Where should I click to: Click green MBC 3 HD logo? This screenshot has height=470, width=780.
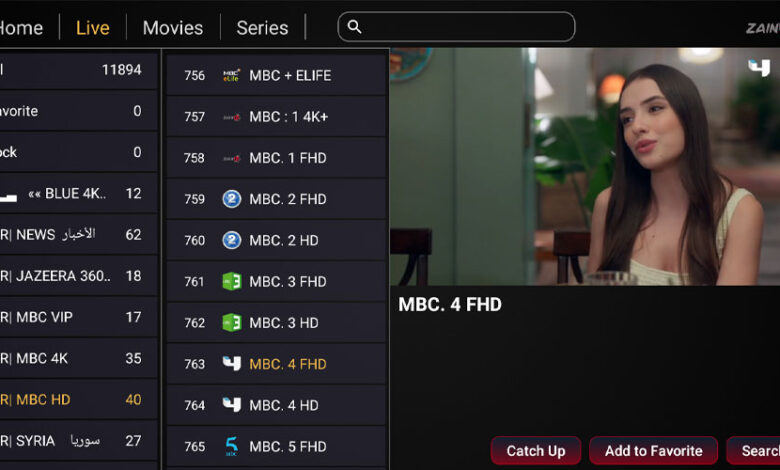click(231, 323)
